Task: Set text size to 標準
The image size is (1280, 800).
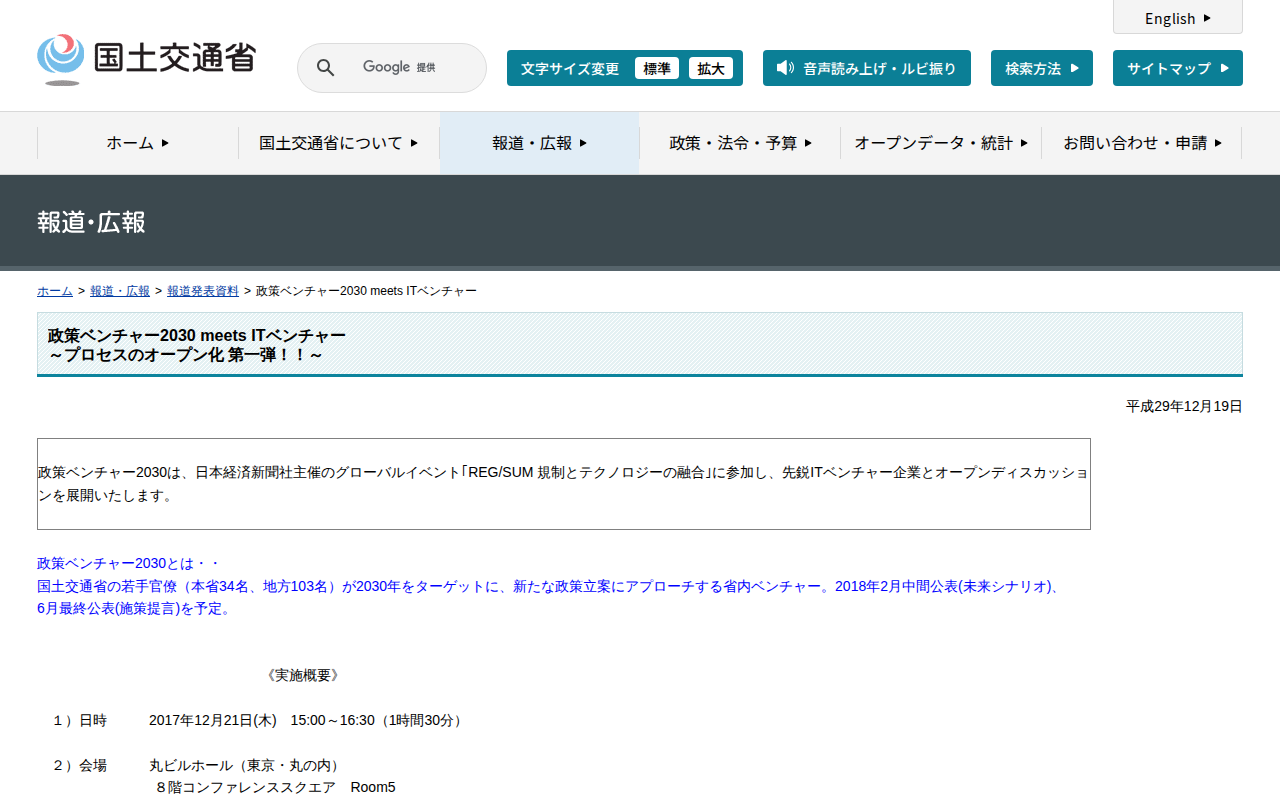Action: (657, 68)
